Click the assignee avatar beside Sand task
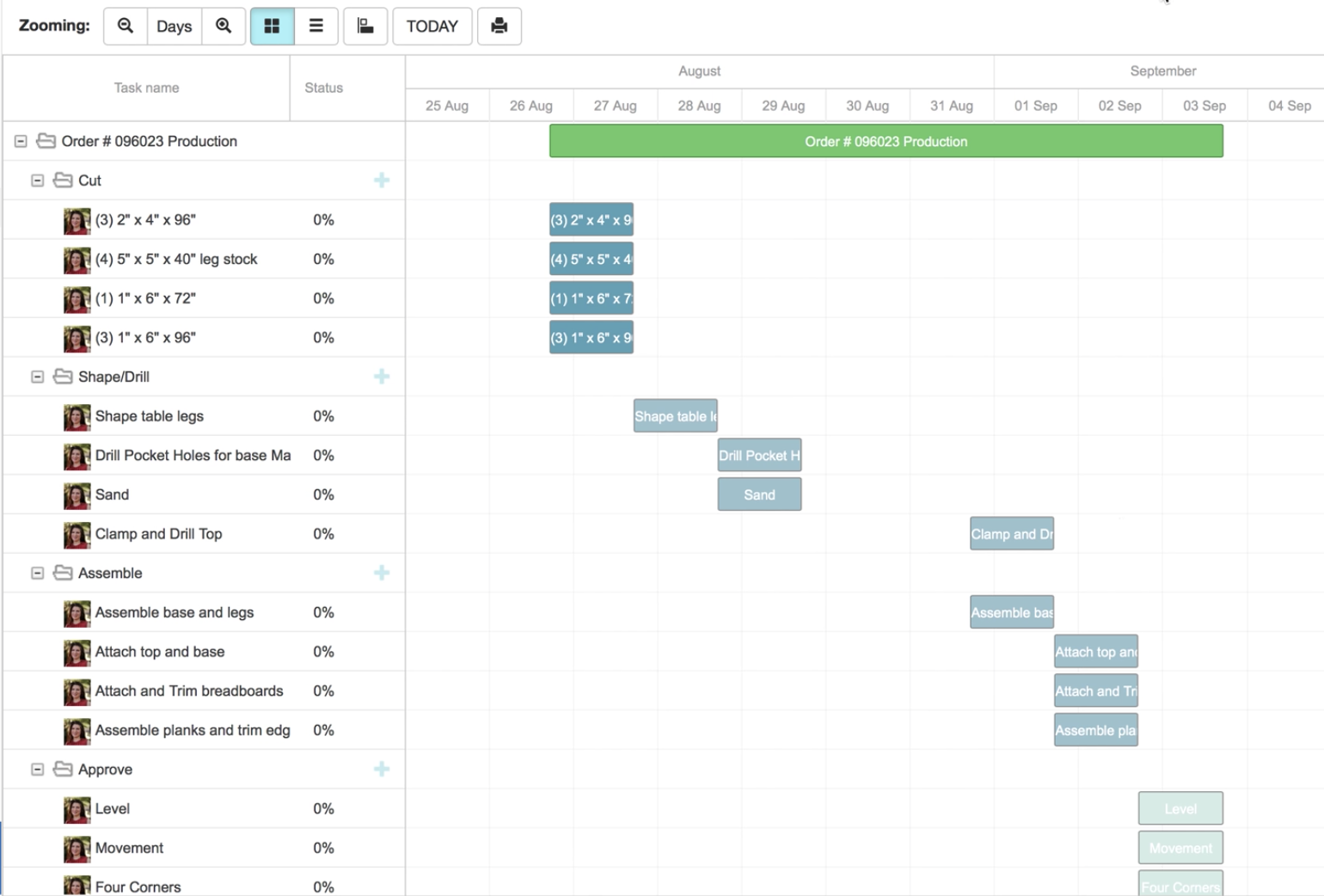The height and width of the screenshot is (896, 1324). coord(77,494)
